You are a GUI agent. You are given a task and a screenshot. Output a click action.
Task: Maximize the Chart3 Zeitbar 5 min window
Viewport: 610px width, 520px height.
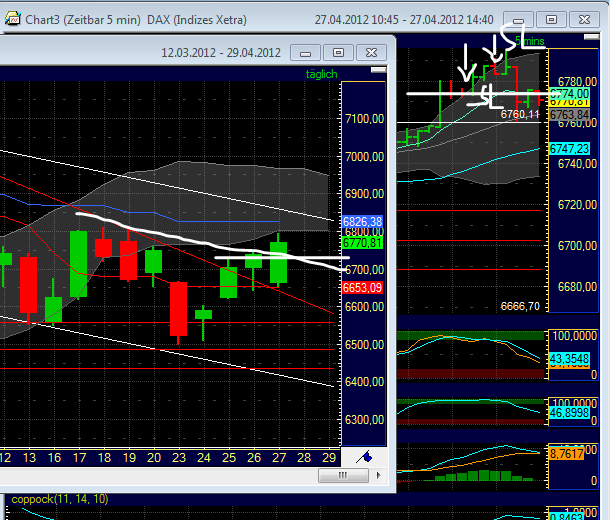pos(551,19)
